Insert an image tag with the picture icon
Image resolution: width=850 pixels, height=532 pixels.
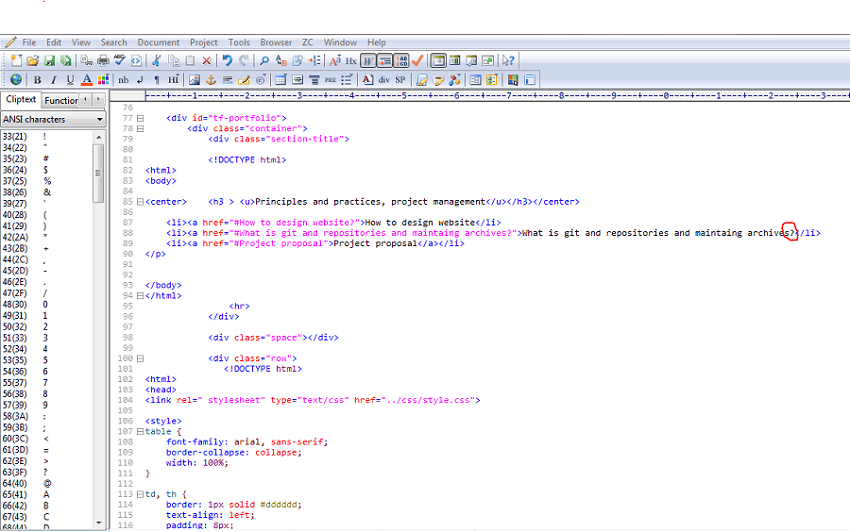coord(195,80)
